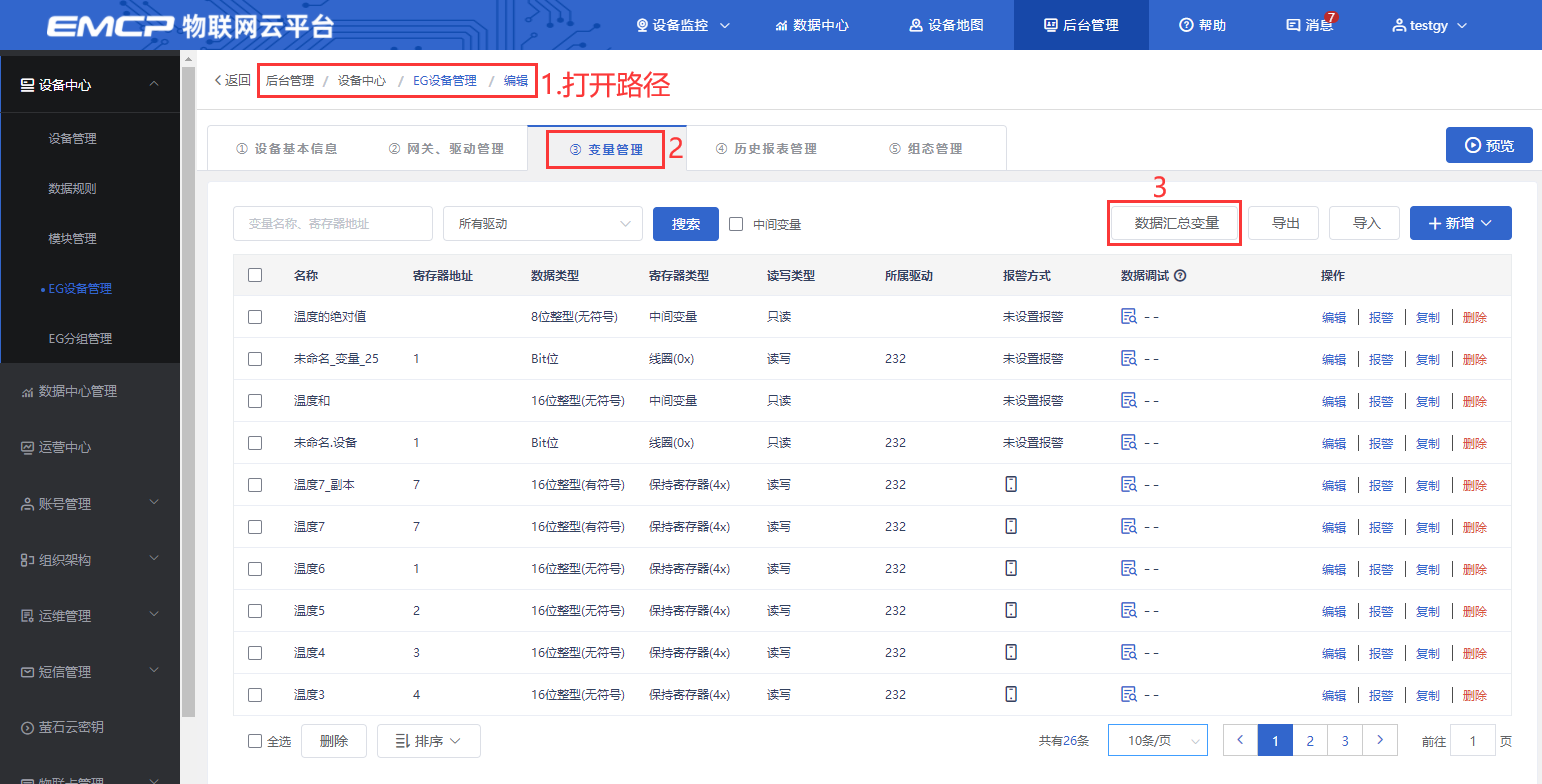Click 返回 back link
Viewport: 1542px width, 784px height.
[x=232, y=80]
